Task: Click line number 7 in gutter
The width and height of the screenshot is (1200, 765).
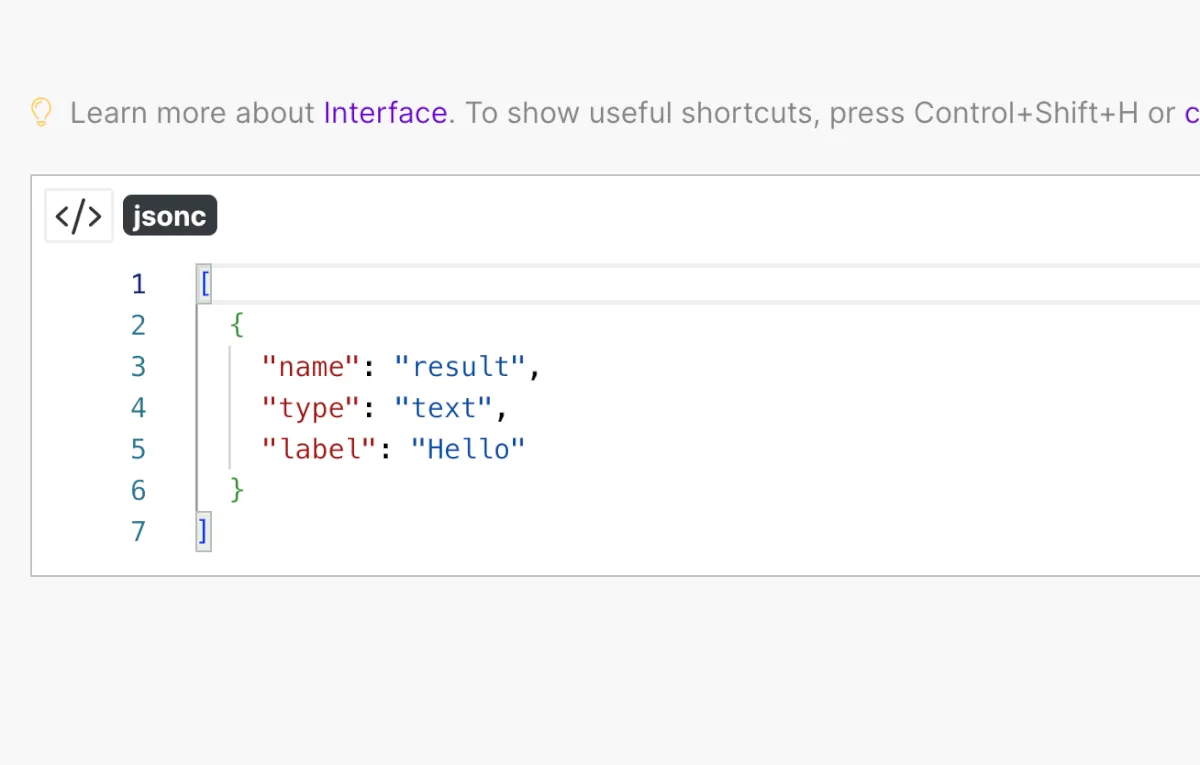Action: [138, 531]
